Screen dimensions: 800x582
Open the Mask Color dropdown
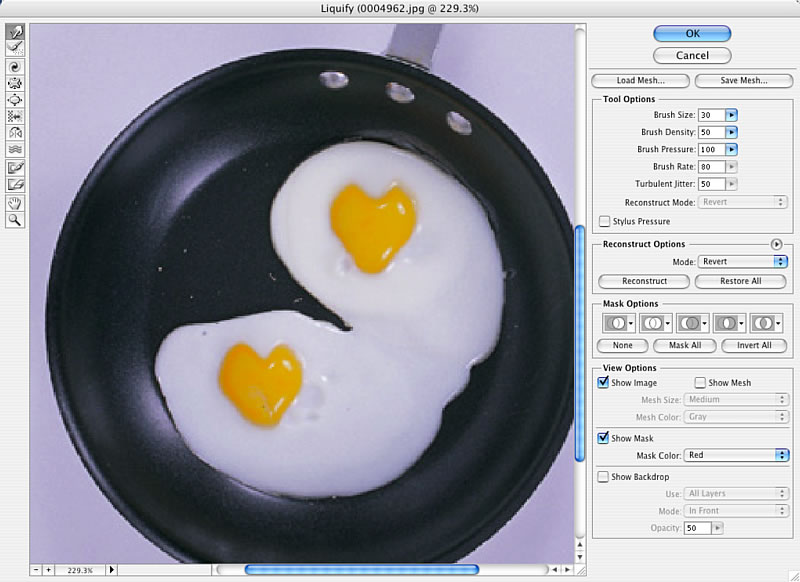(736, 455)
